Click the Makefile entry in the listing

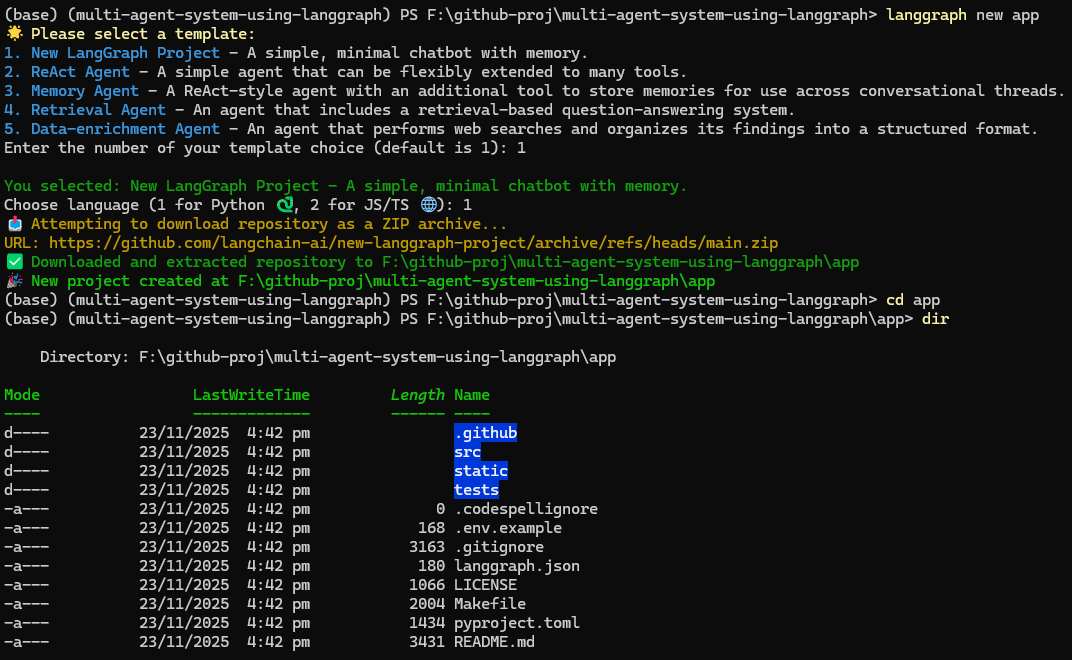tap(490, 603)
